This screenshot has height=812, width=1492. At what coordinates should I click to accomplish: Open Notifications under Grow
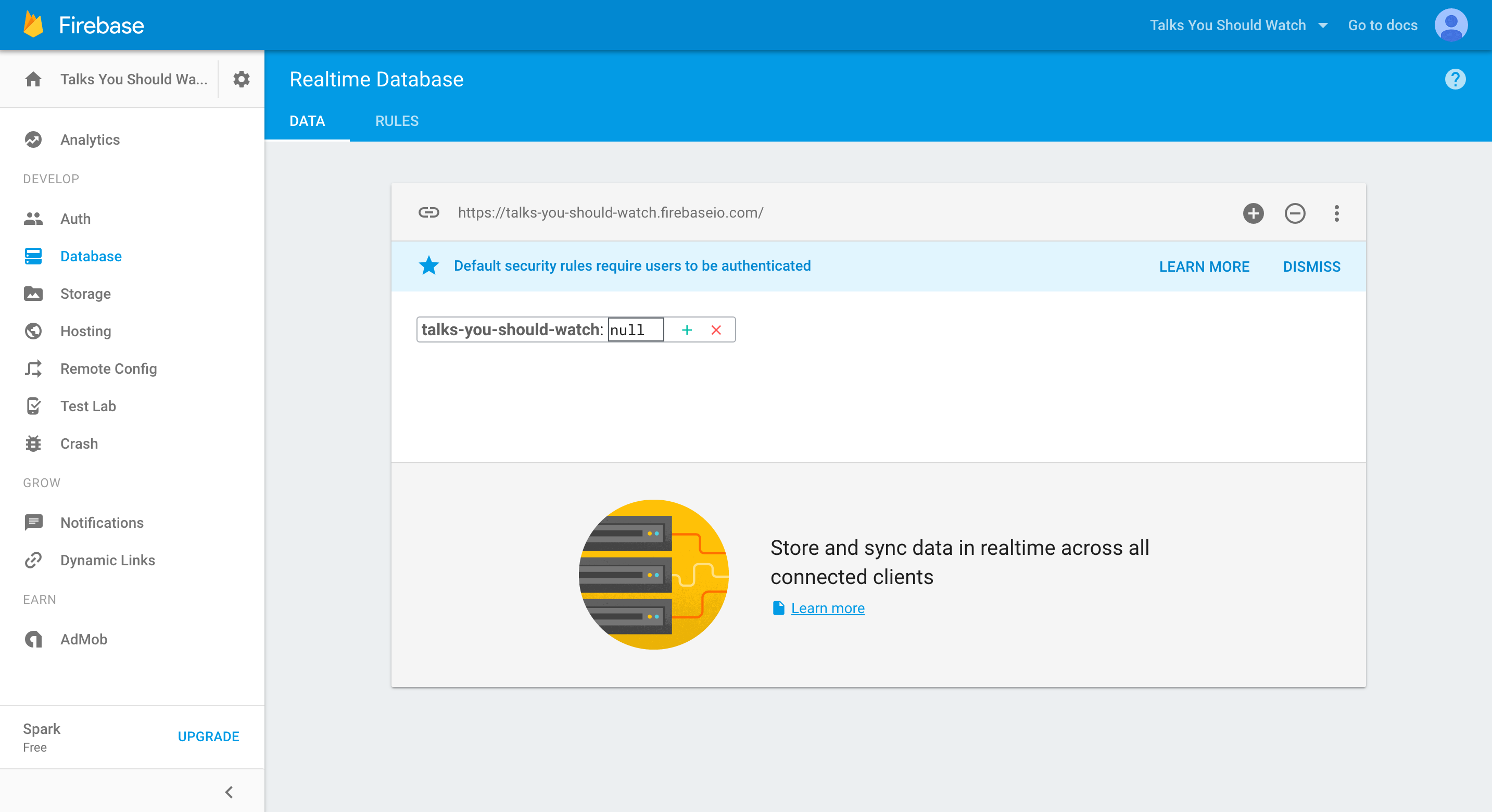point(102,523)
